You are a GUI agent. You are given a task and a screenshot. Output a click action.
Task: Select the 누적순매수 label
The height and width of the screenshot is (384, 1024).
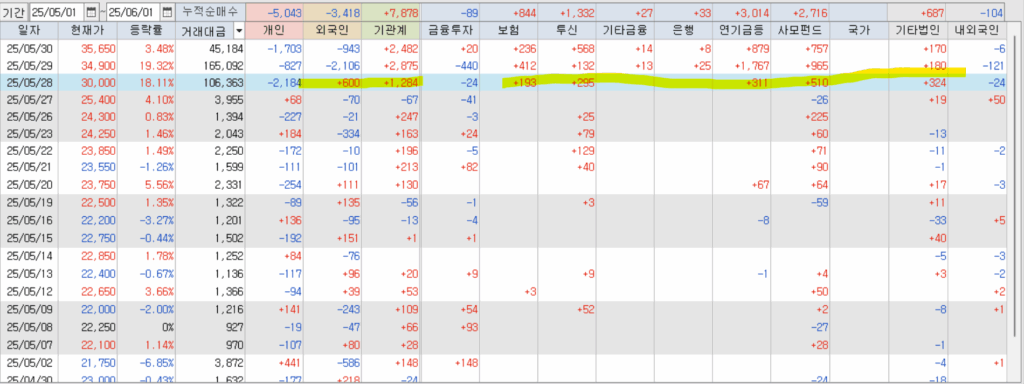coord(210,12)
